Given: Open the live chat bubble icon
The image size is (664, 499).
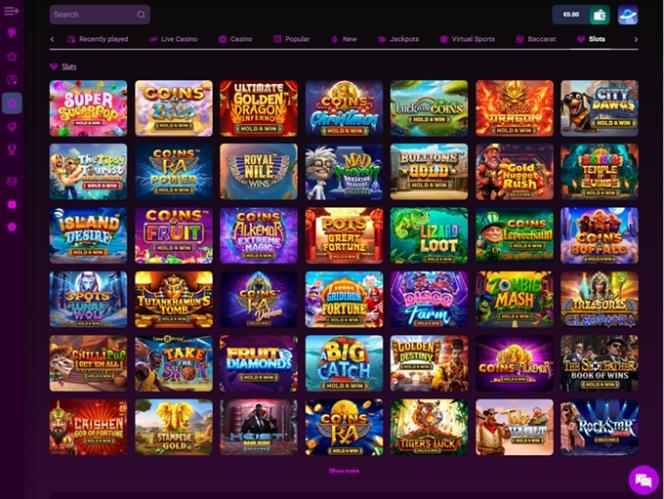Looking at the screenshot, I should click(x=644, y=480).
